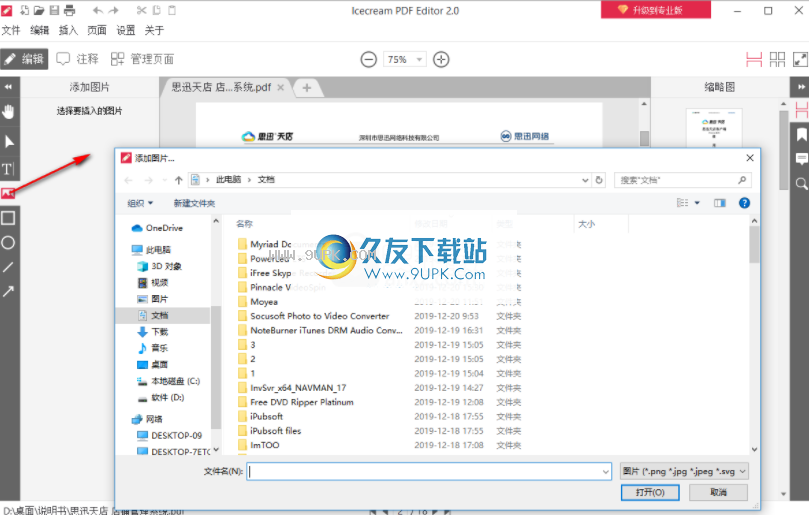Toggle preview pane in file dialog
Image resolution: width=809 pixels, height=515 pixels.
(x=719, y=203)
